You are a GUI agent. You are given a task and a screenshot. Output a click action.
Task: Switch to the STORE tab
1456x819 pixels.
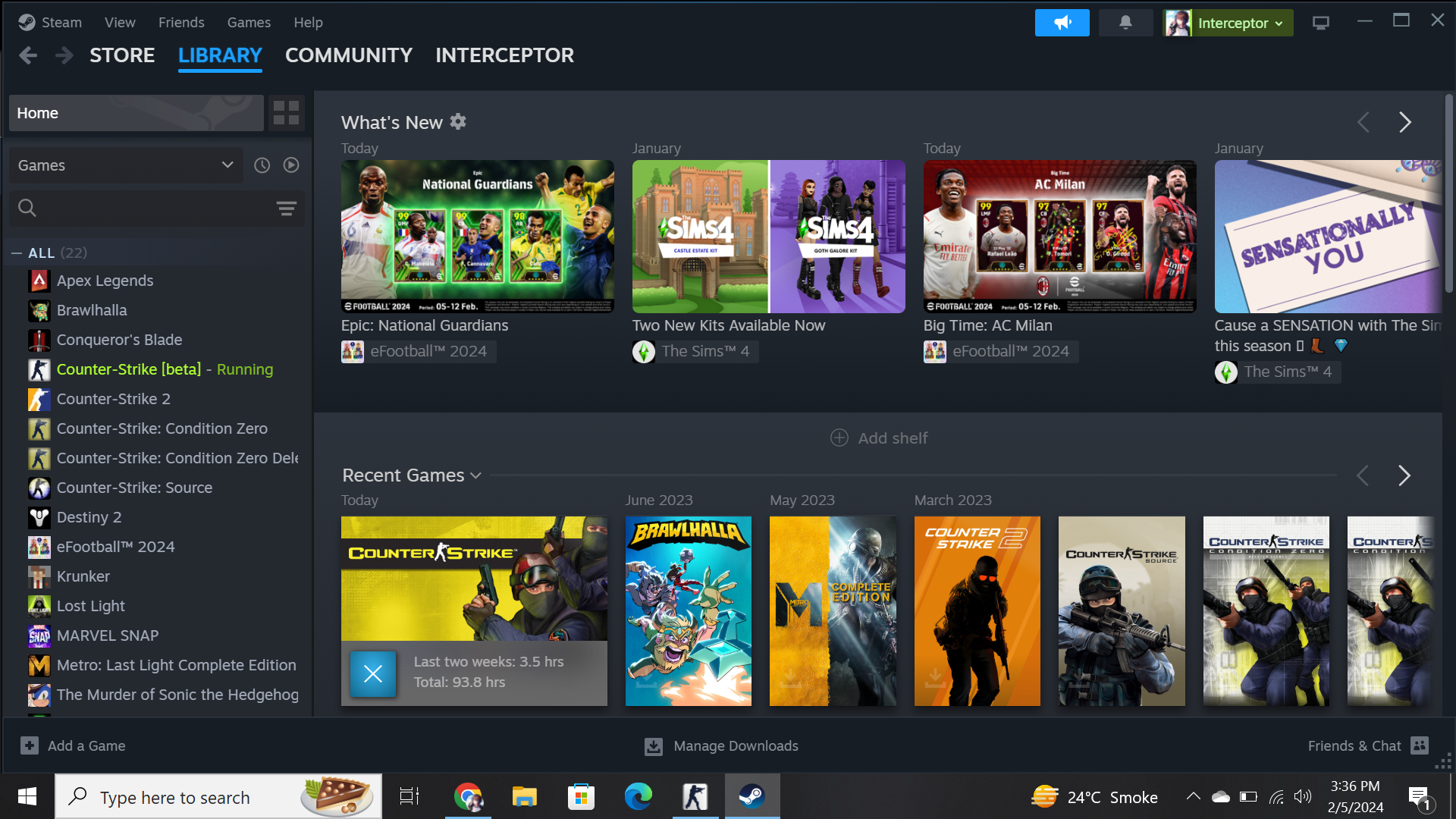[x=122, y=55]
